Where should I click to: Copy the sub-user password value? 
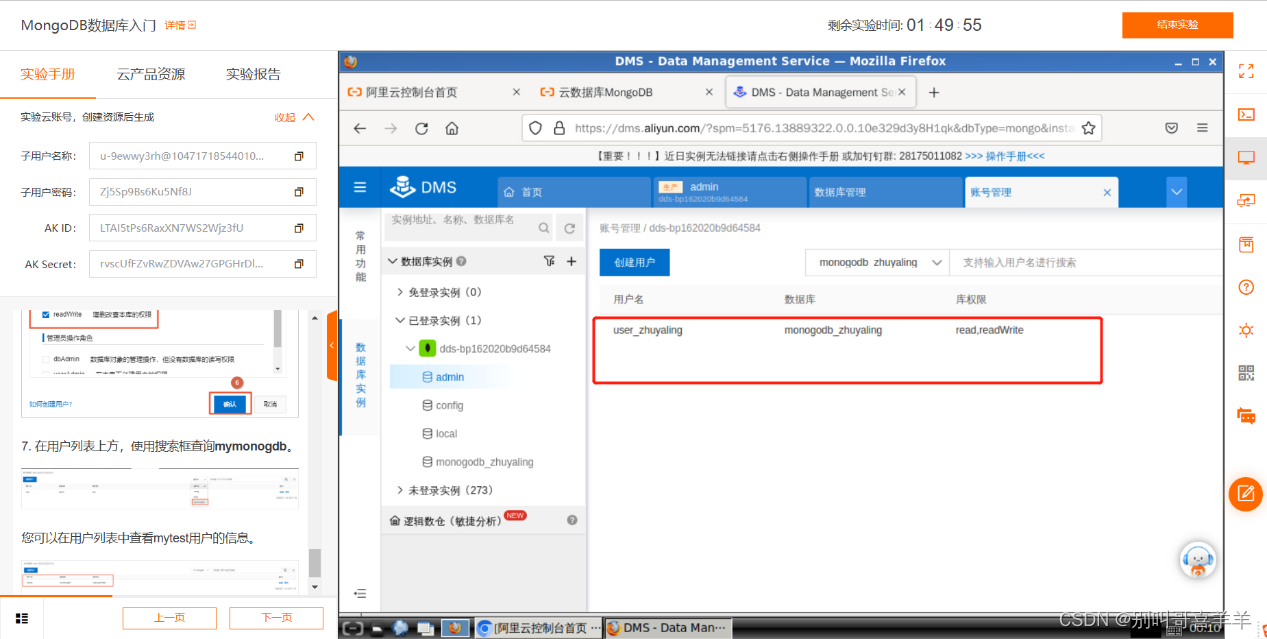point(298,192)
